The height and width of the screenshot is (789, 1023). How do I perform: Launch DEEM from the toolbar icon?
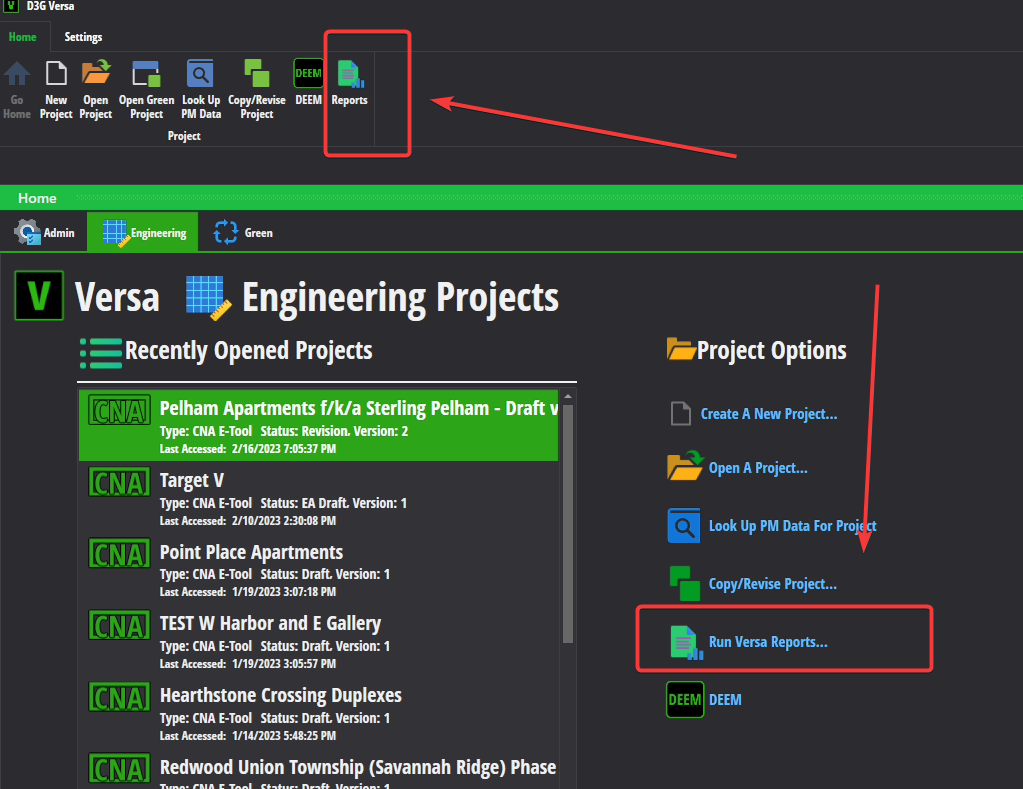click(x=308, y=73)
